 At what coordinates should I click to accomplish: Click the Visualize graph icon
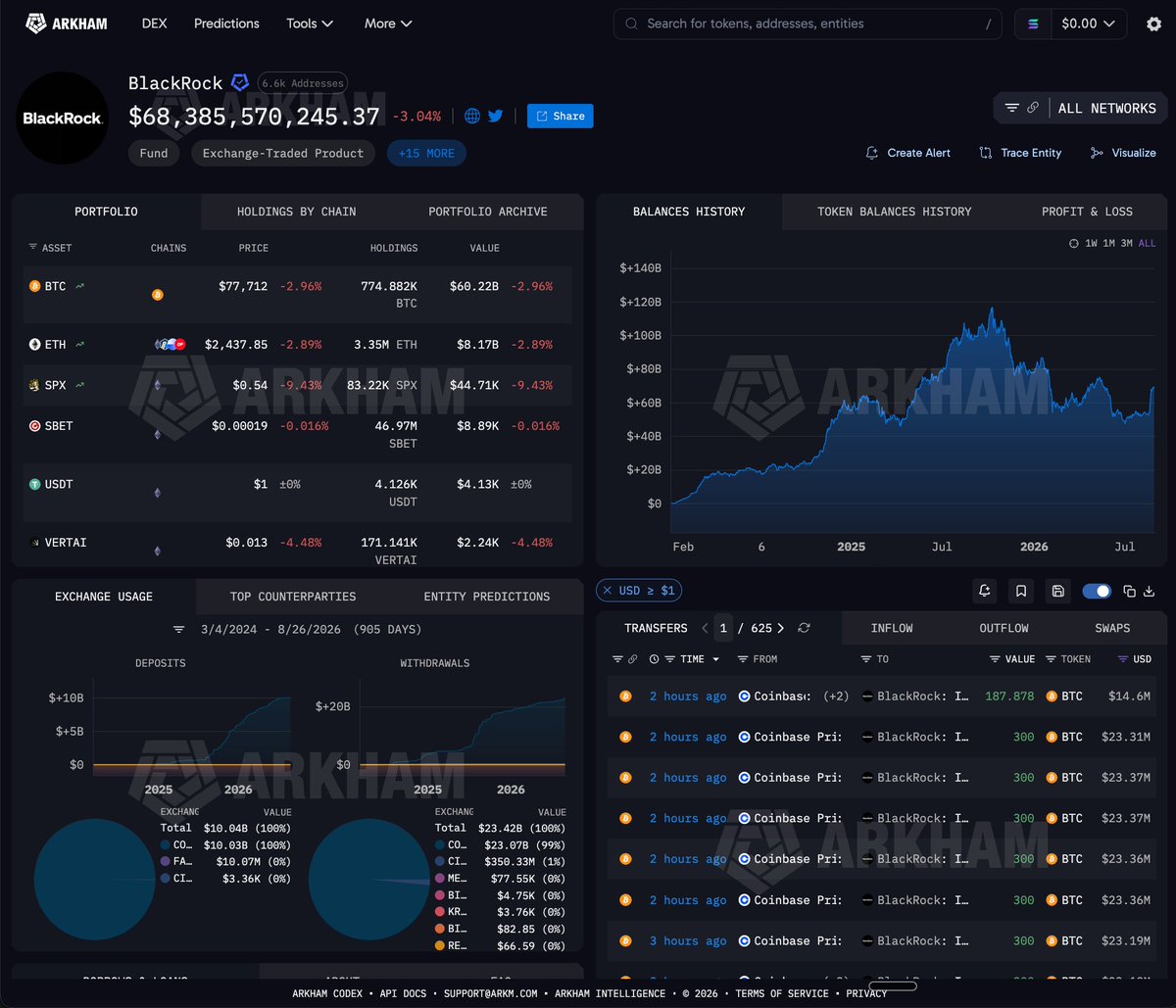click(1097, 153)
